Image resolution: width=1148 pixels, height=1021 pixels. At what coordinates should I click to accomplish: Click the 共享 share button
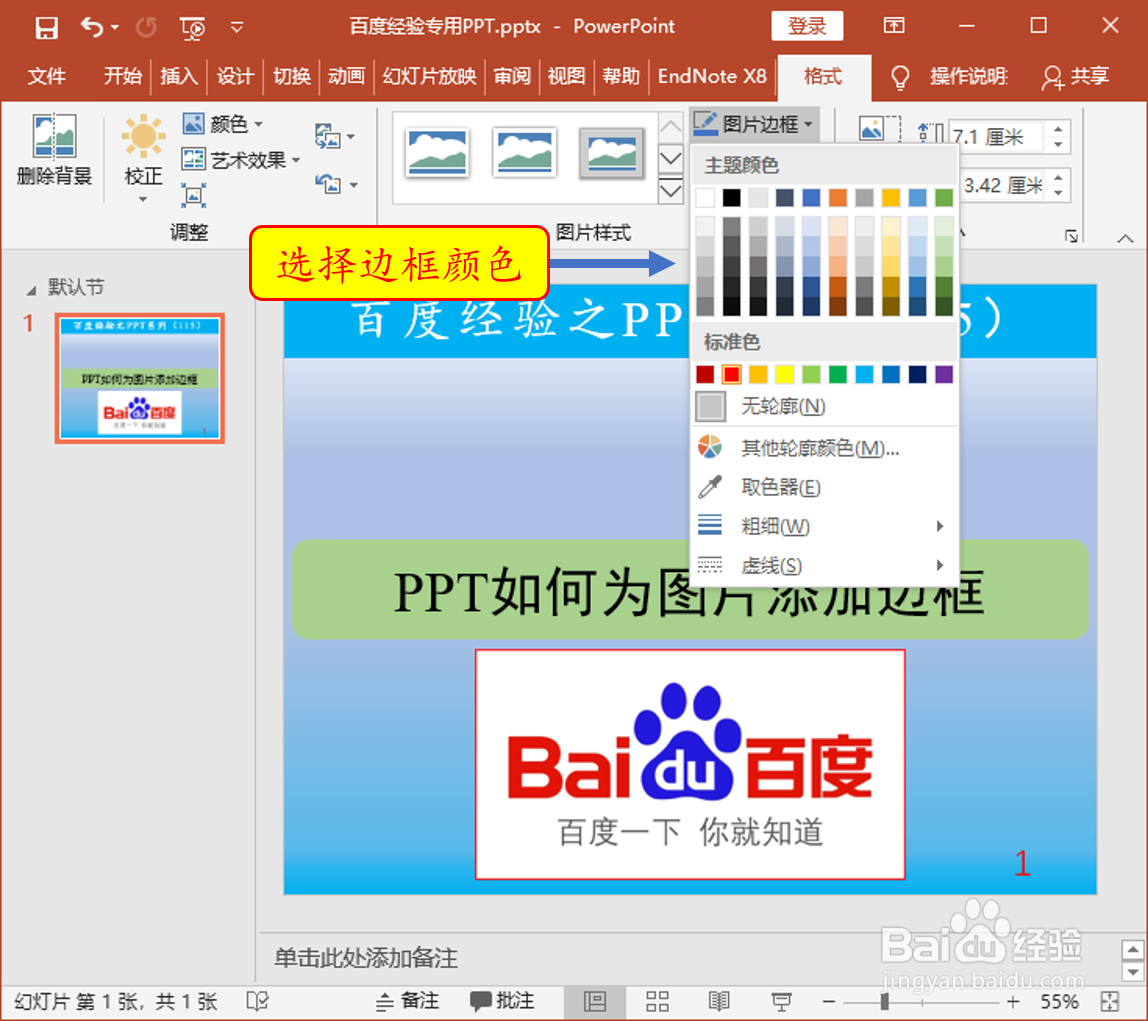tap(1075, 76)
